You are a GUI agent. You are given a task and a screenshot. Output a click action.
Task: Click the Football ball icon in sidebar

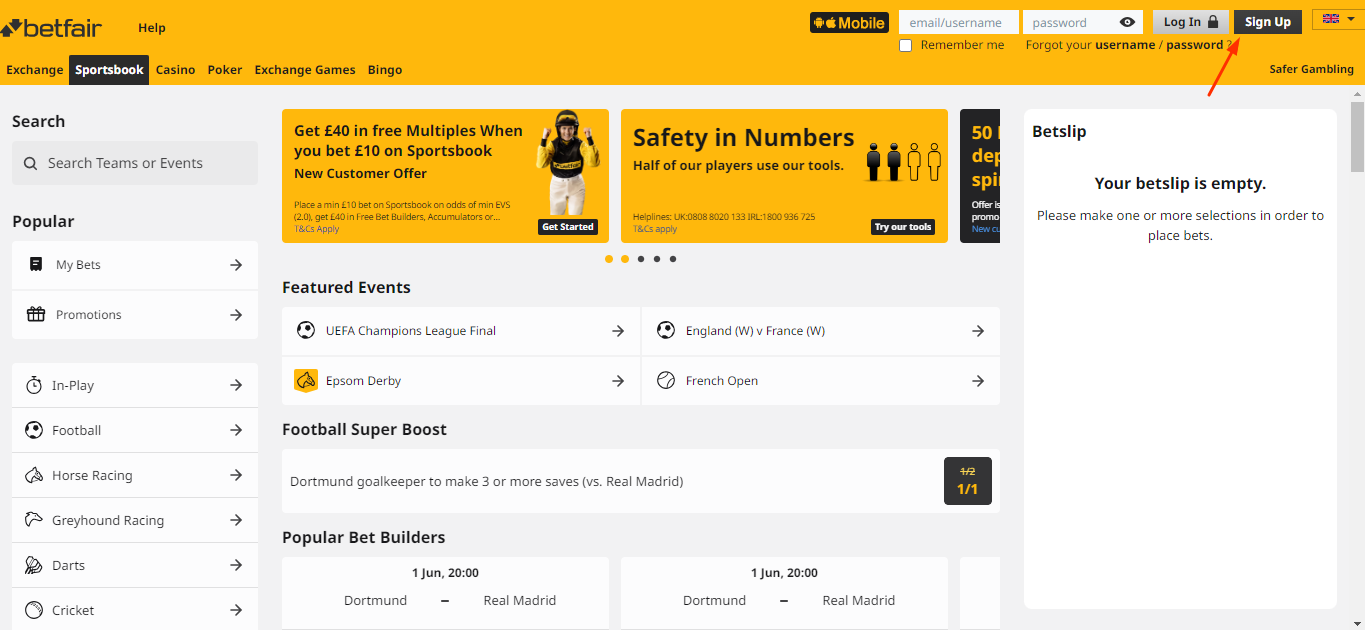(x=34, y=430)
